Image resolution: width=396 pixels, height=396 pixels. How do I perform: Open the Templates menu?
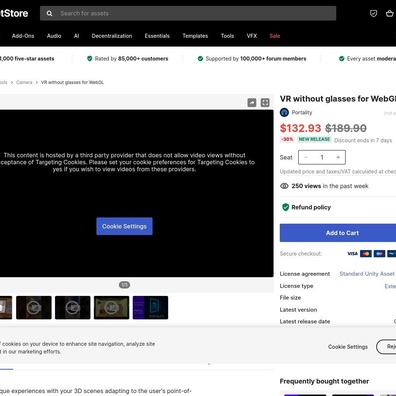click(195, 36)
